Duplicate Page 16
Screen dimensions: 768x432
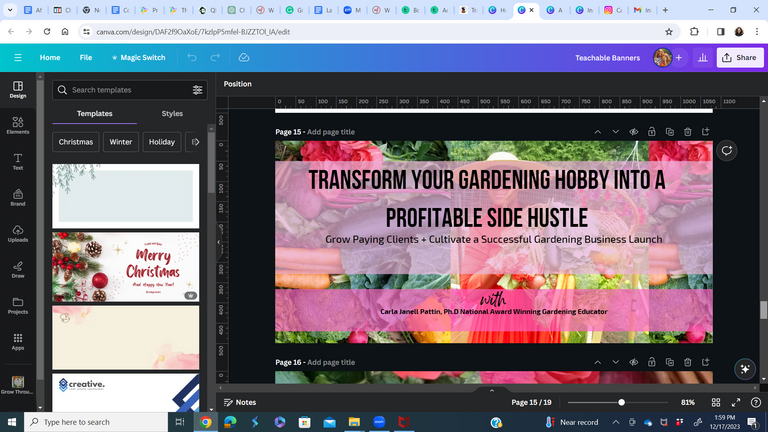click(670, 362)
